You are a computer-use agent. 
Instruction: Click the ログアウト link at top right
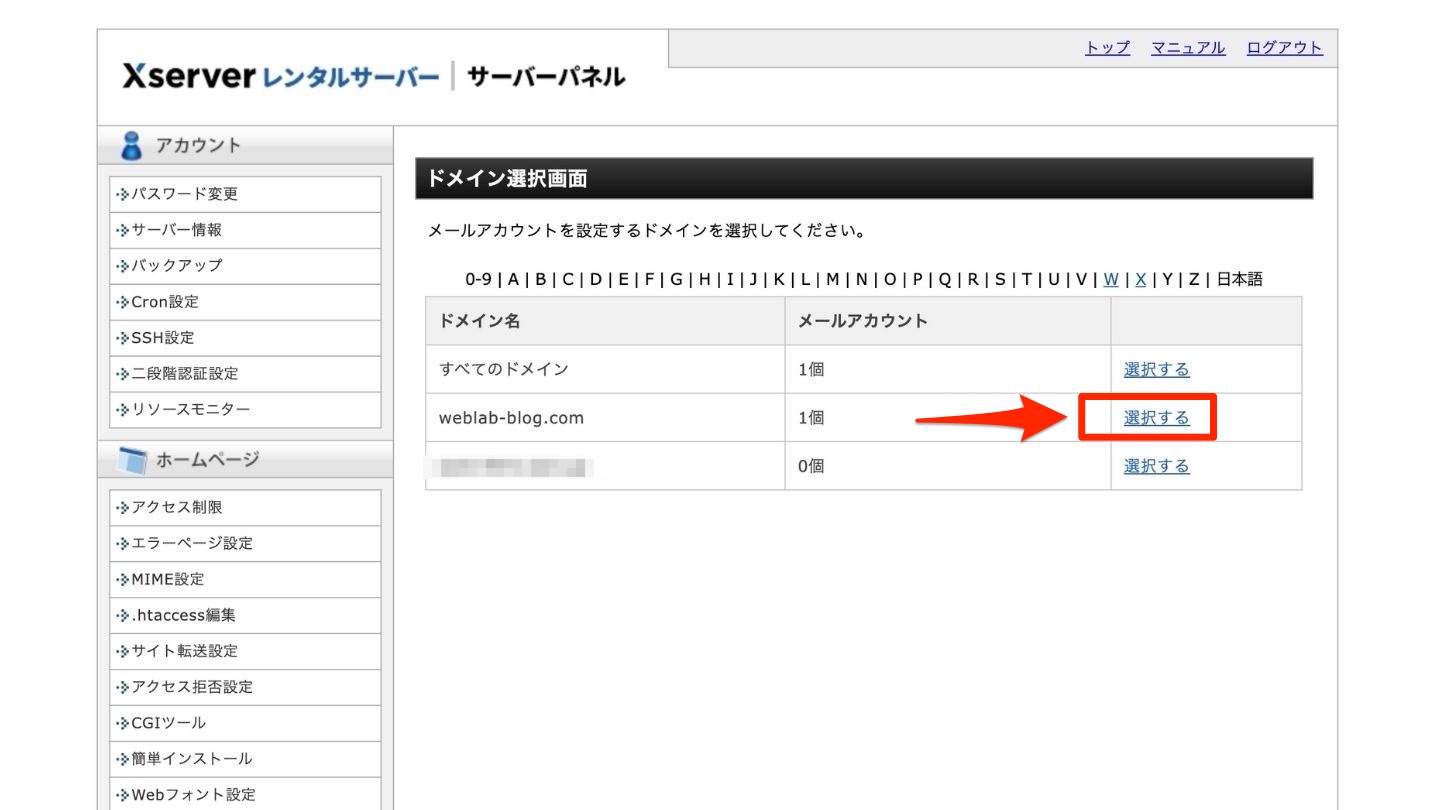point(1283,48)
